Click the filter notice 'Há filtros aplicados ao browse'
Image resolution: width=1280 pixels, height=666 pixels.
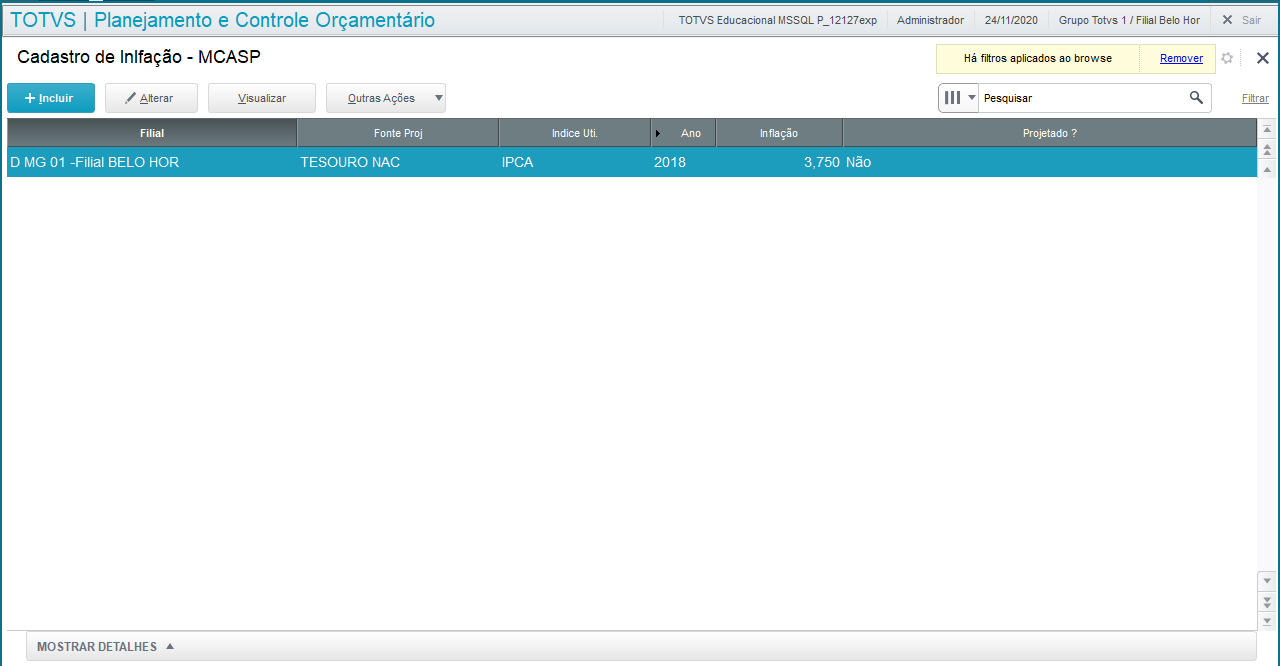tap(1037, 58)
